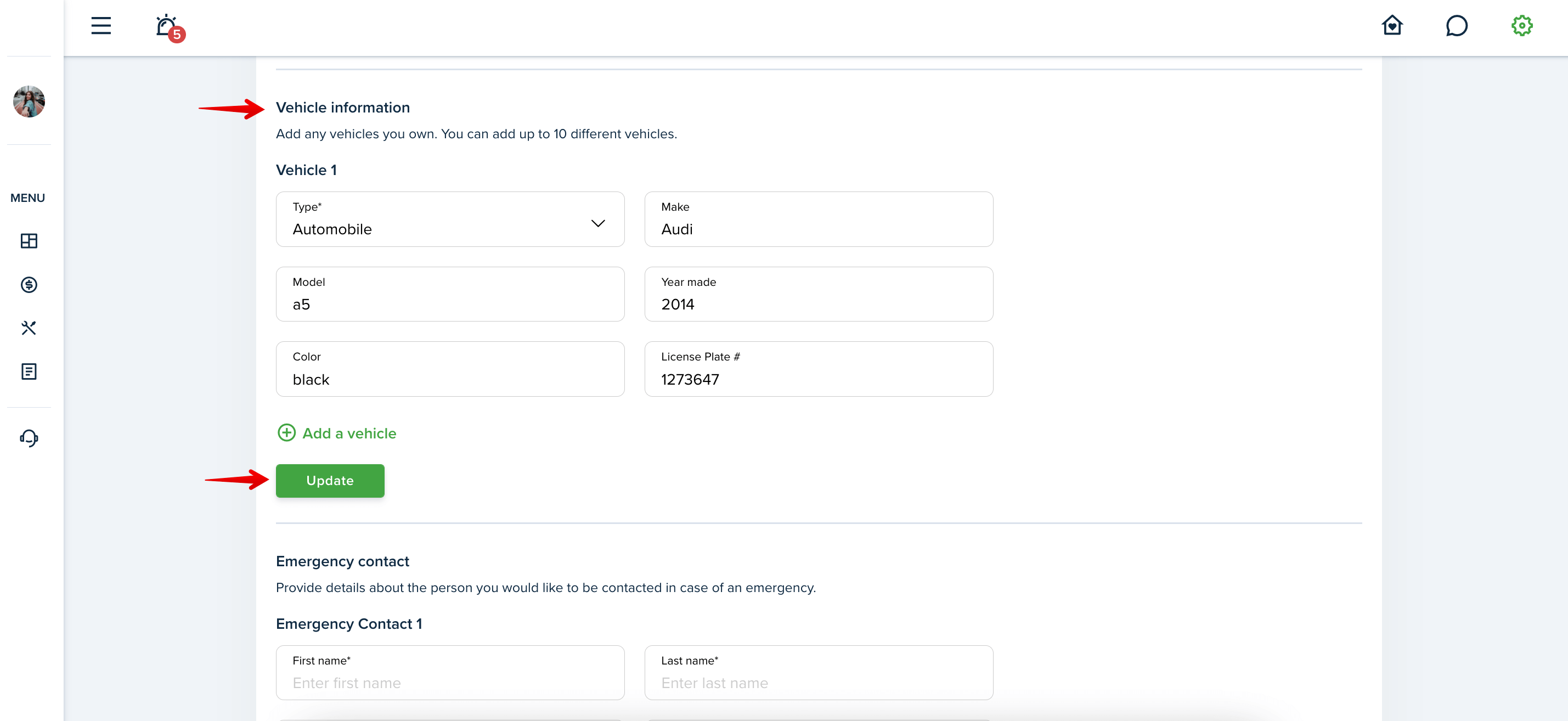This screenshot has width=1568, height=721.
Task: Expand the vehicle Type dropdown
Action: (450, 219)
